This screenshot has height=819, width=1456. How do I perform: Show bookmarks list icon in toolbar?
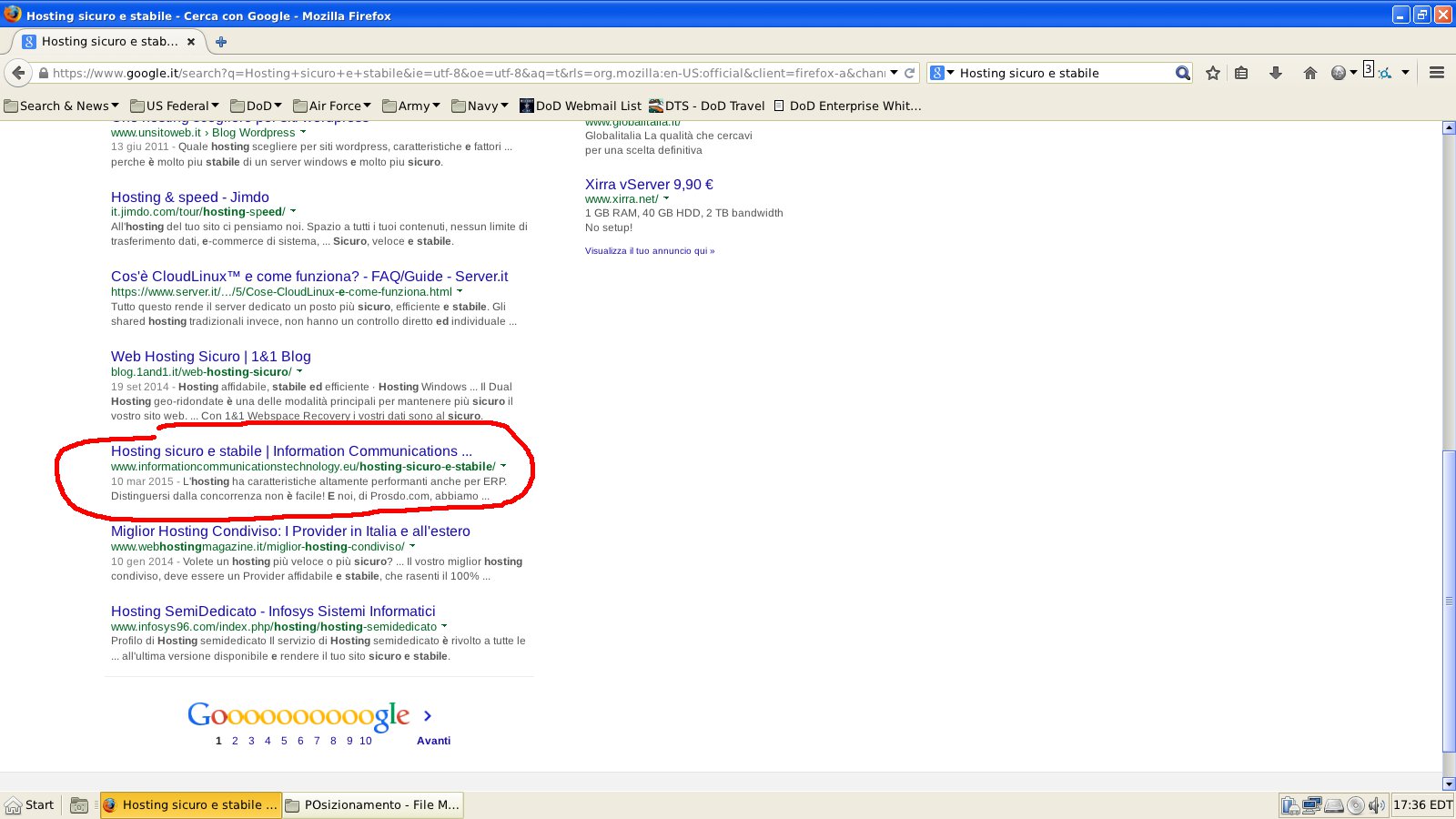[1241, 73]
